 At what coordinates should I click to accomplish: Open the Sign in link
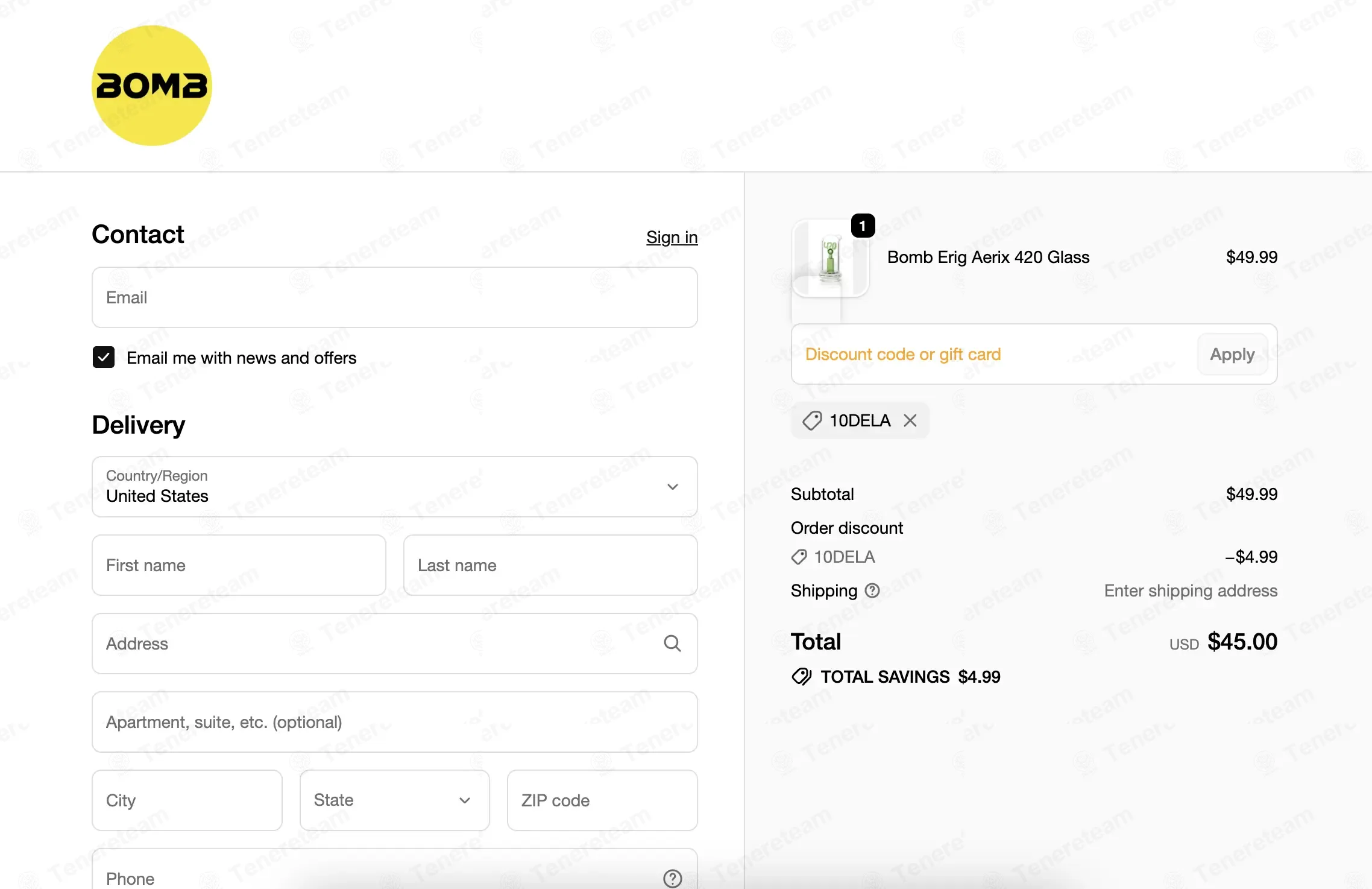pyautogui.click(x=672, y=237)
